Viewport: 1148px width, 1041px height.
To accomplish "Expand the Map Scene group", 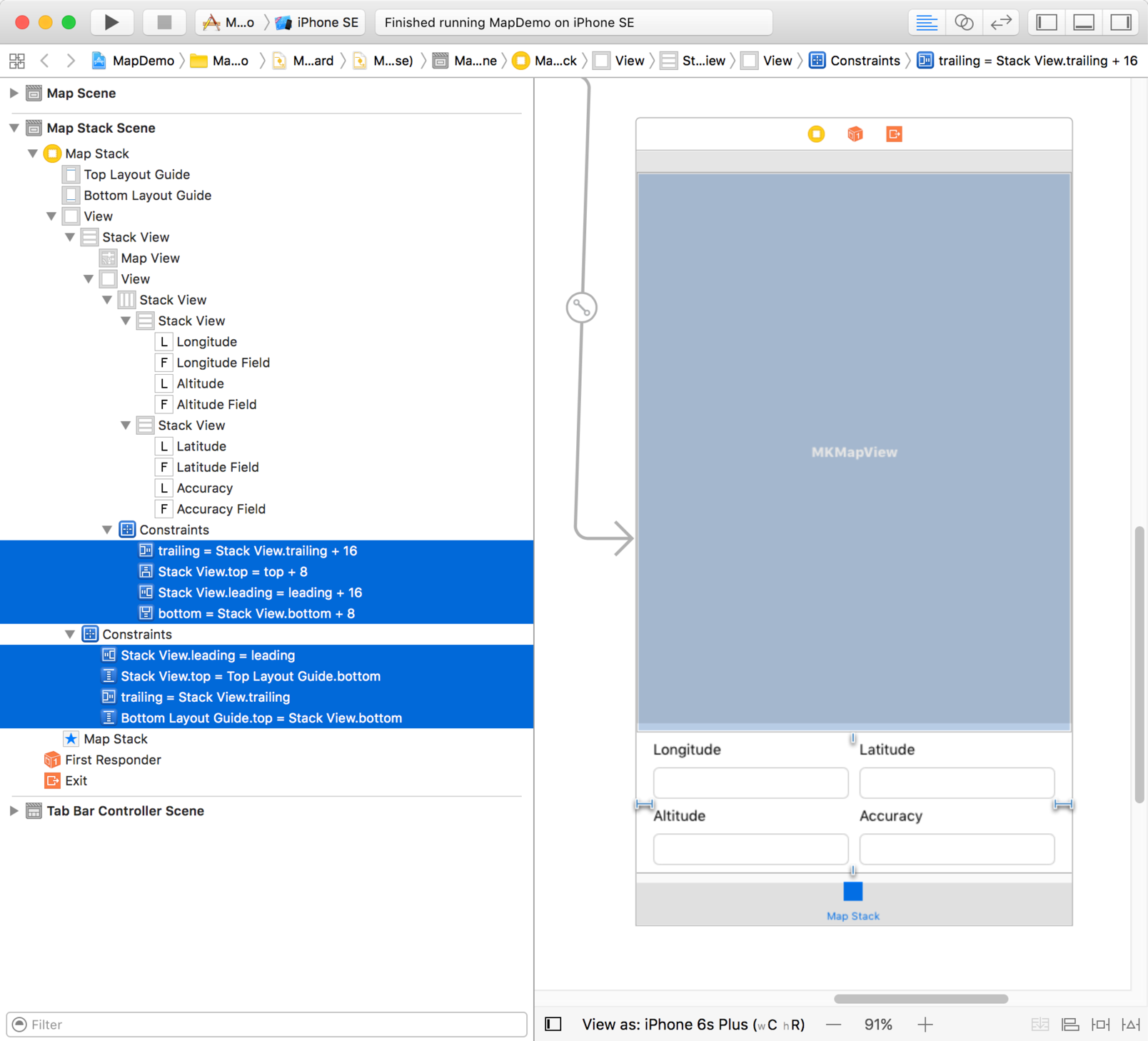I will pyautogui.click(x=14, y=93).
